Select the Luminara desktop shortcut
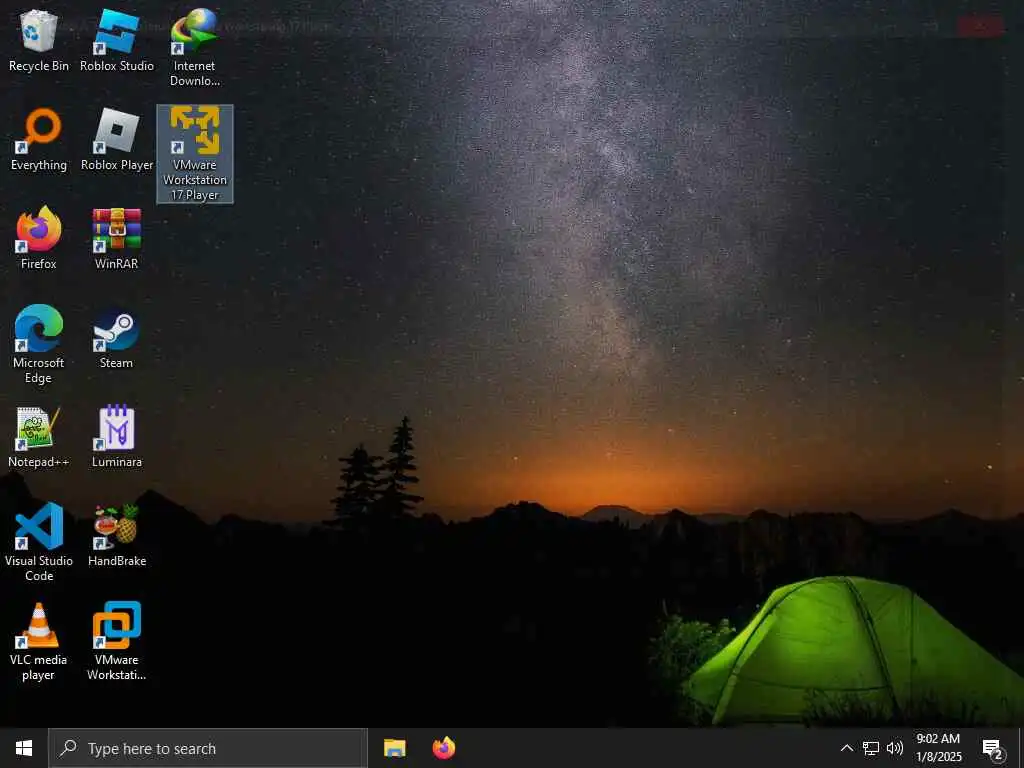The image size is (1024, 768). point(117,437)
